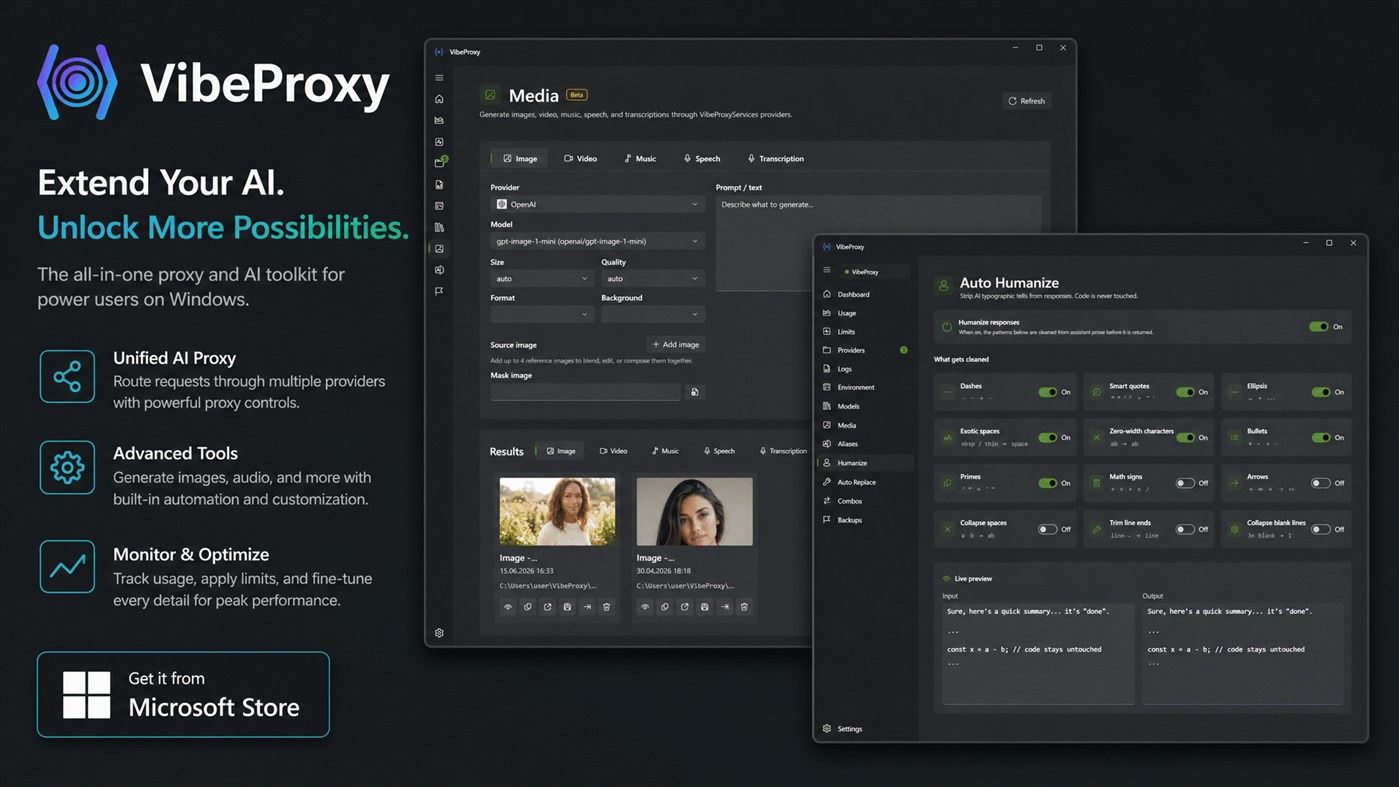Open Environment in the labeled sidebar
This screenshot has height=787, width=1399.
click(865, 387)
